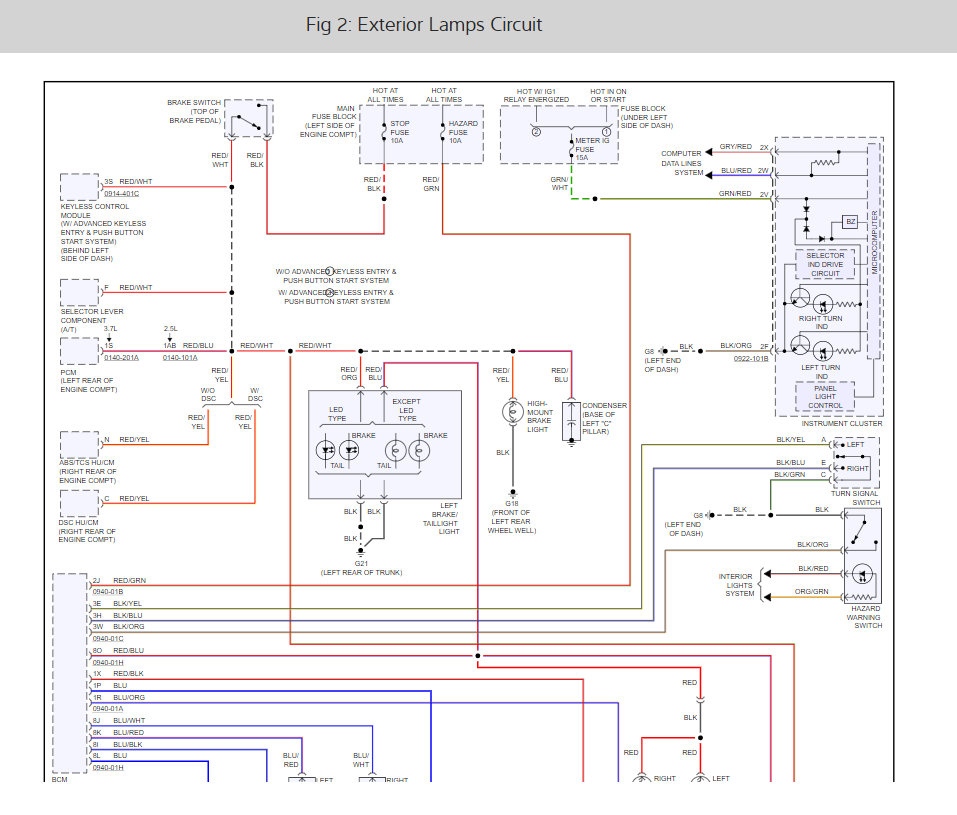
Task: Open the 0140-201A connector link
Action: tap(121, 358)
